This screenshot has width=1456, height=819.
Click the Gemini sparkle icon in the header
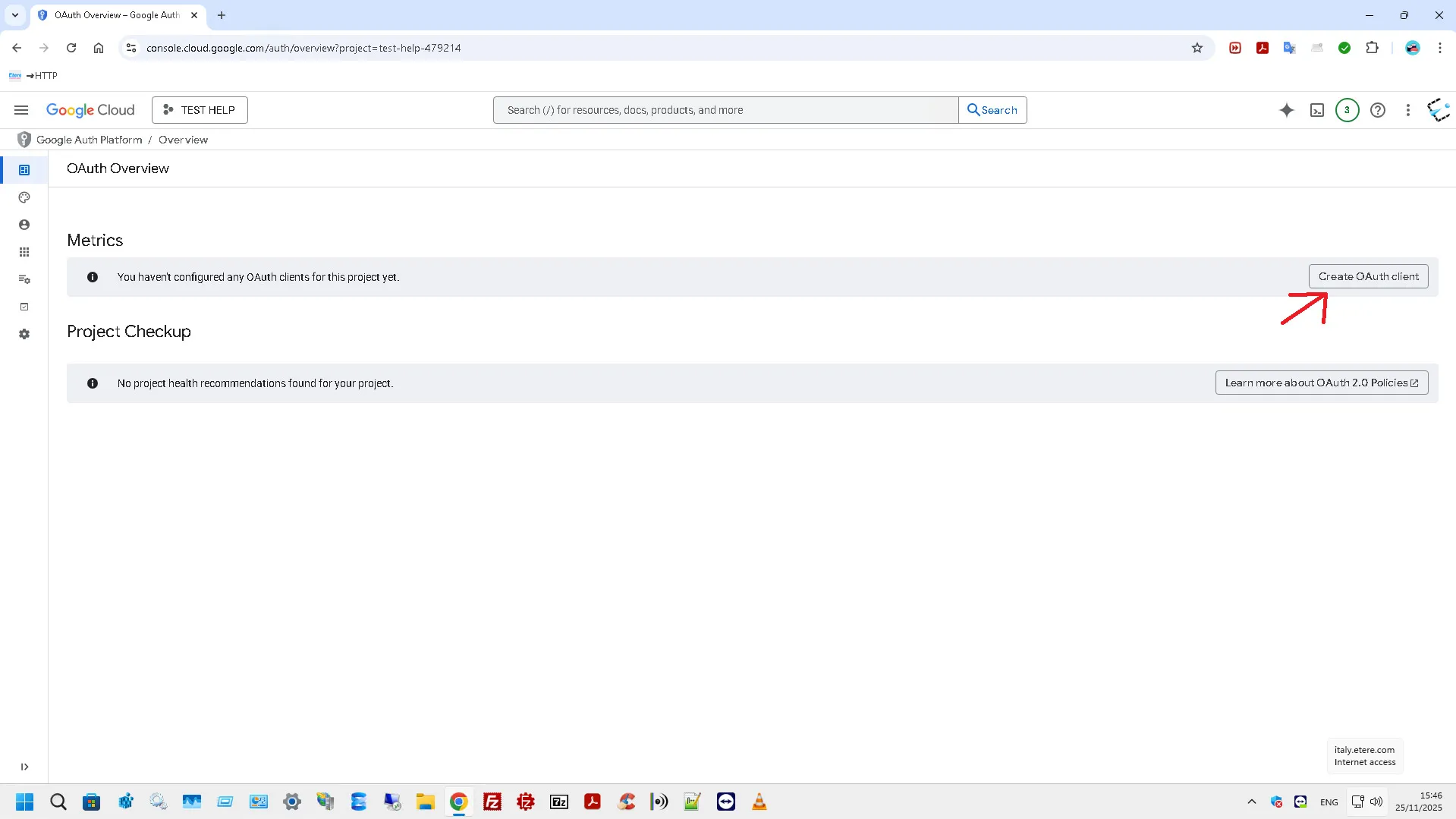1286,110
